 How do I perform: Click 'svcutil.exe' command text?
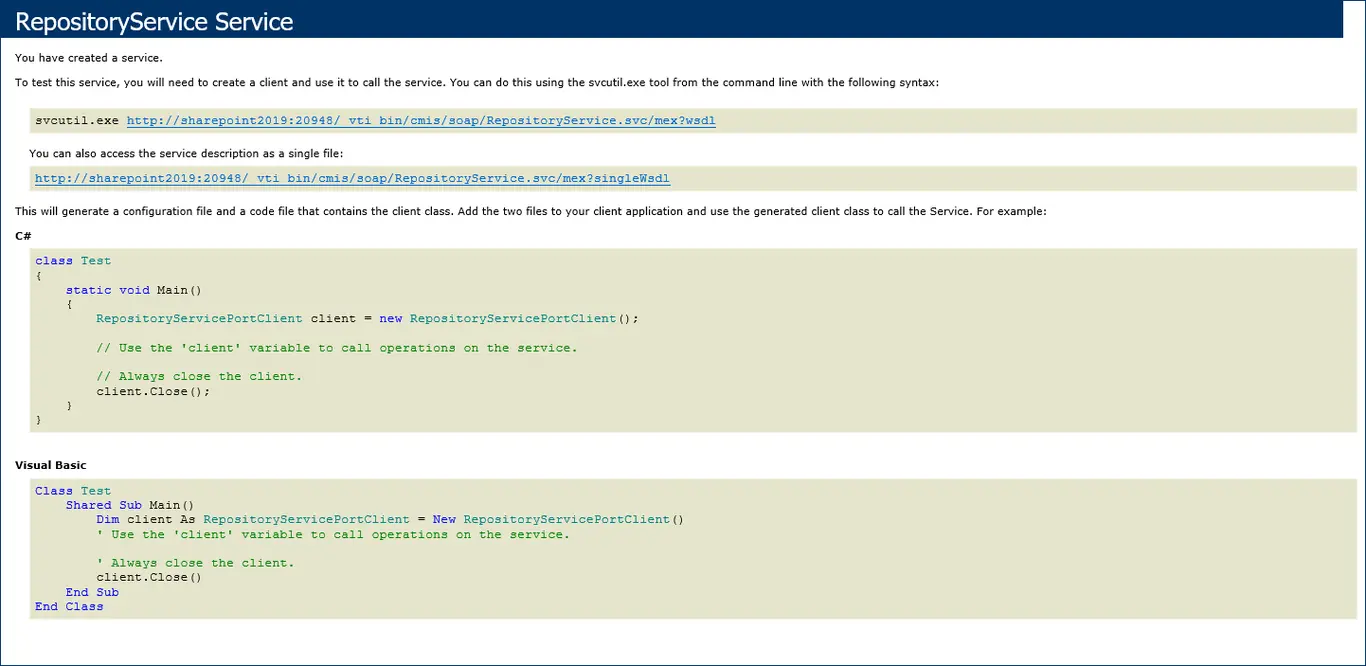pyautogui.click(x=77, y=121)
